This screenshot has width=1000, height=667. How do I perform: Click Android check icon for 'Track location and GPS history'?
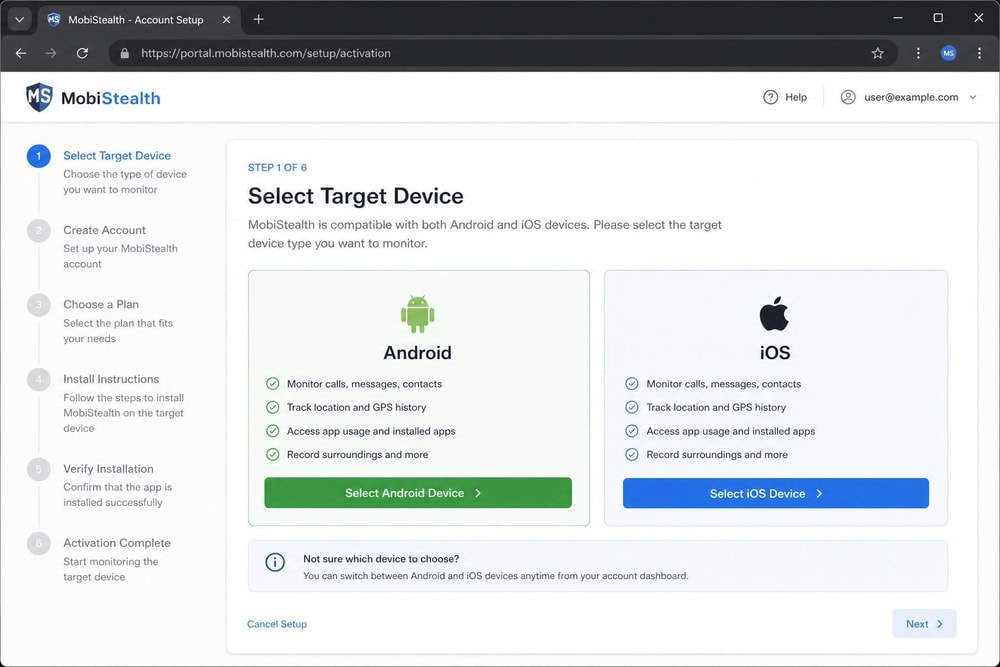tap(272, 407)
